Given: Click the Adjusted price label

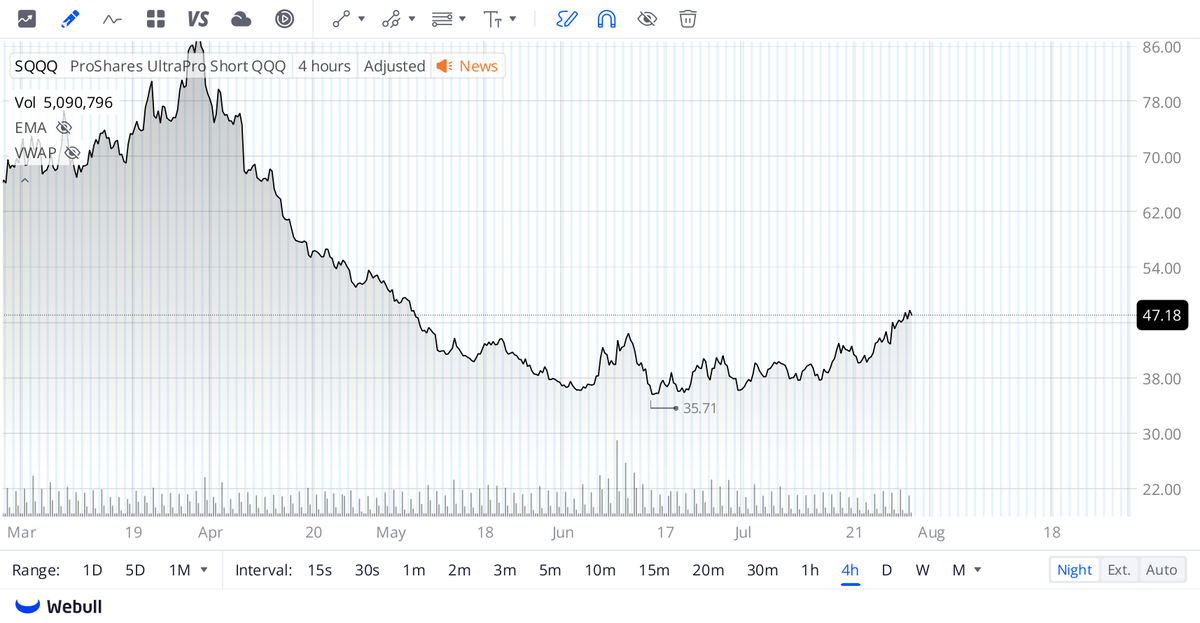Looking at the screenshot, I should click(x=394, y=66).
